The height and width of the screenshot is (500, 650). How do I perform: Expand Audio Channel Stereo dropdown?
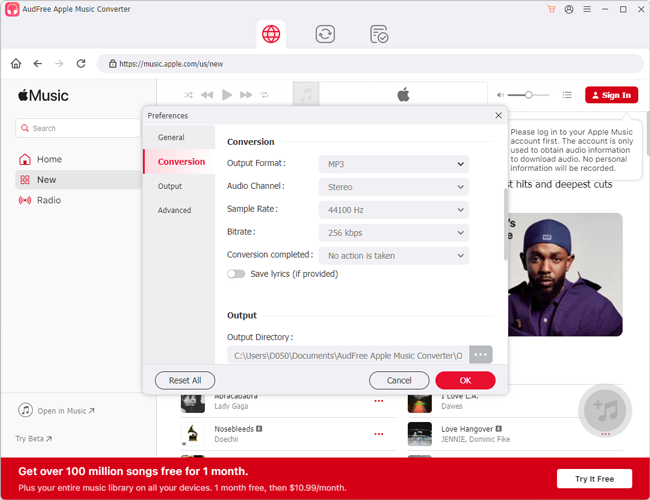(x=394, y=187)
